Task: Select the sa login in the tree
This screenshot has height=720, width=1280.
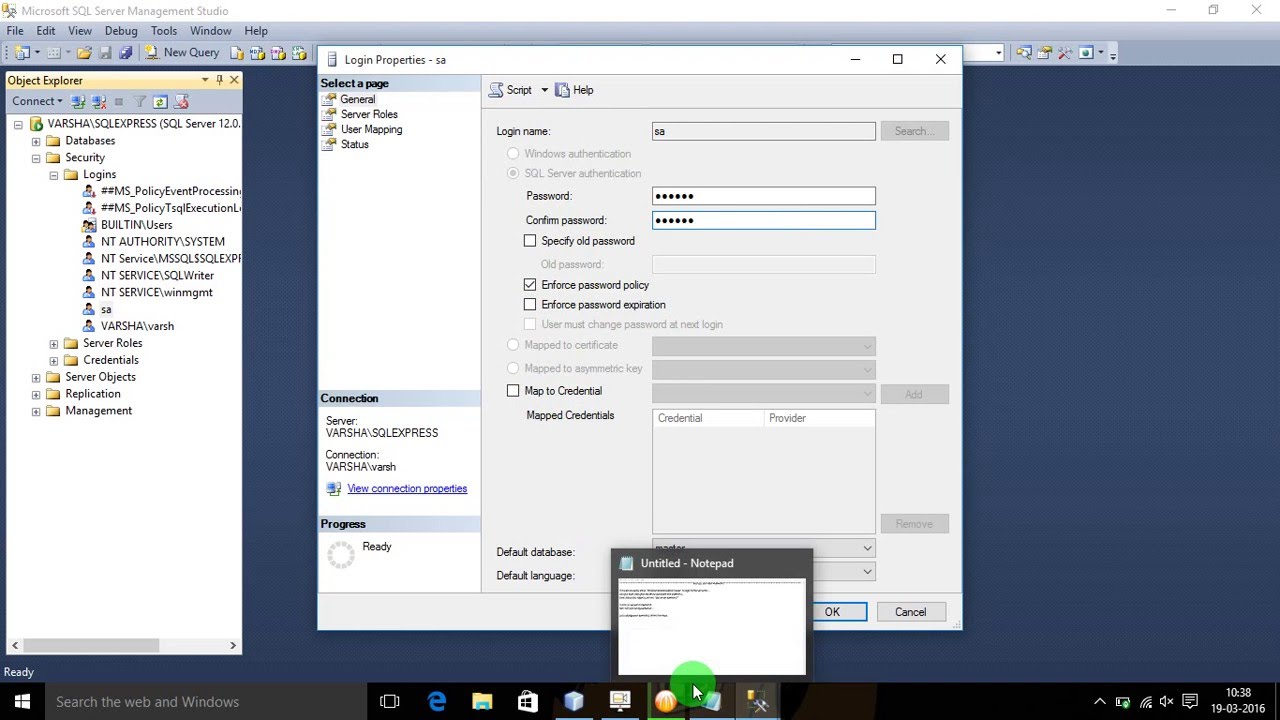Action: [x=106, y=309]
